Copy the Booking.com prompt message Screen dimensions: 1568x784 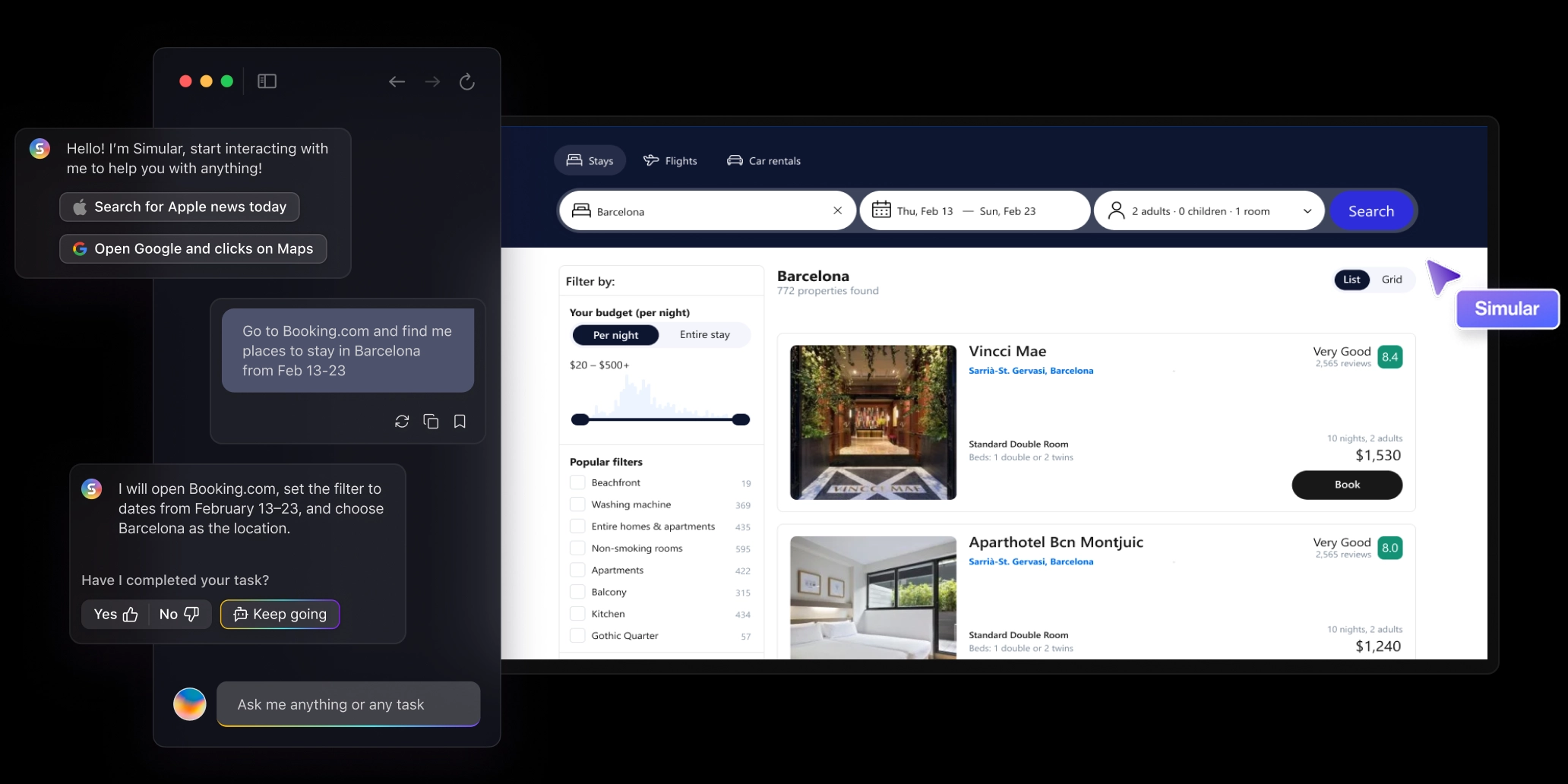pos(431,421)
